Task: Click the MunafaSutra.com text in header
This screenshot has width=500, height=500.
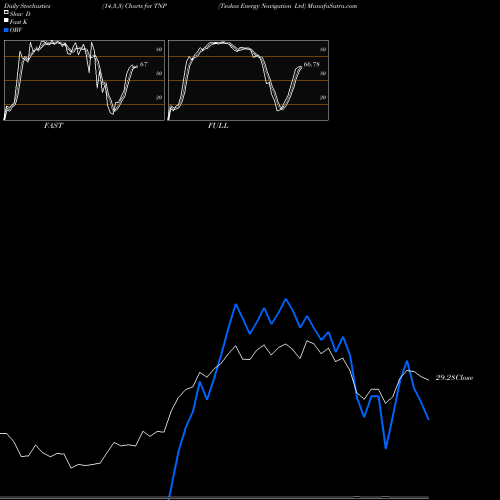Action: 332,6
